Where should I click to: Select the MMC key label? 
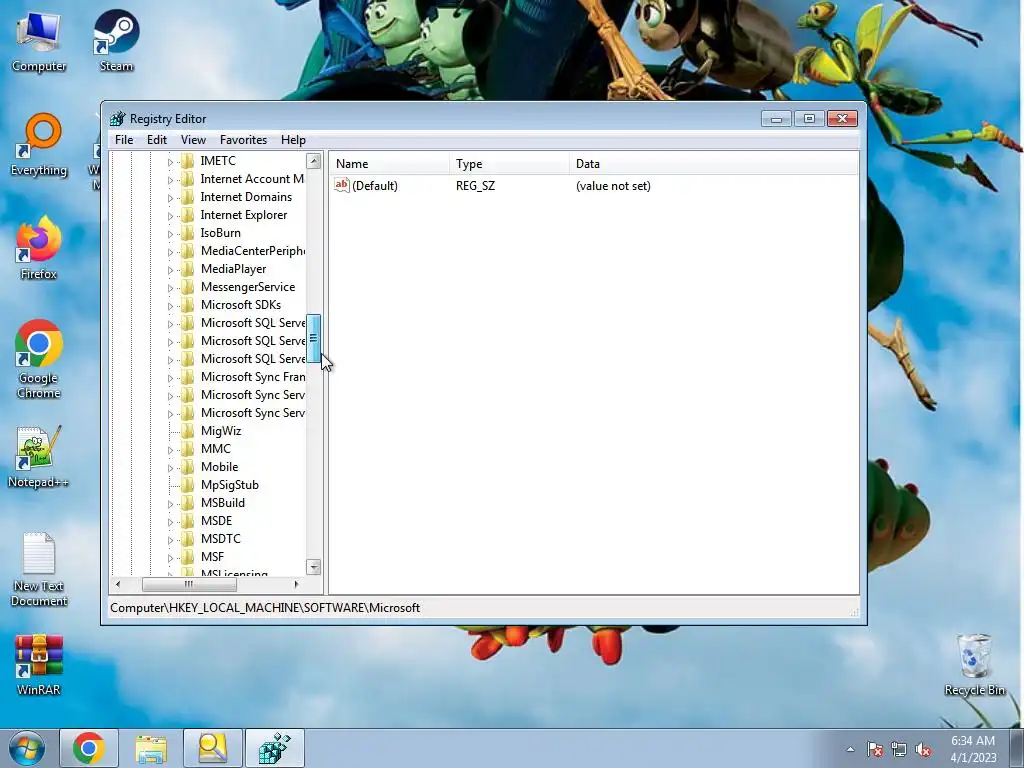click(216, 449)
